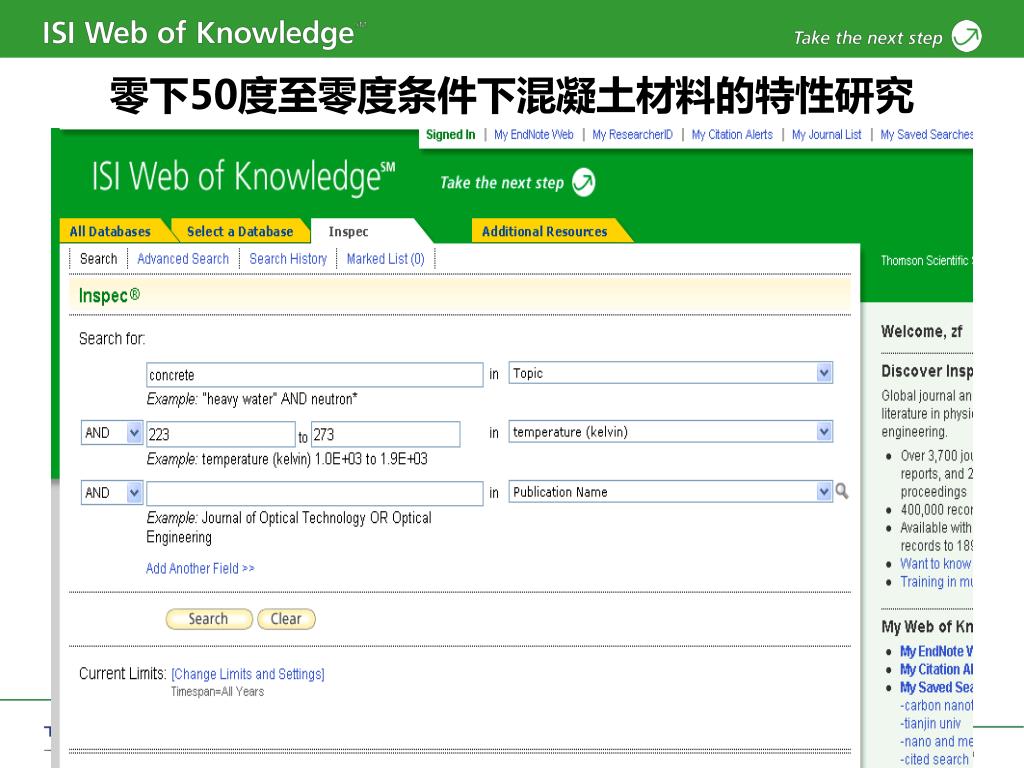Open the cited search saved search
Screen dimensions: 1024x768
click(x=935, y=760)
